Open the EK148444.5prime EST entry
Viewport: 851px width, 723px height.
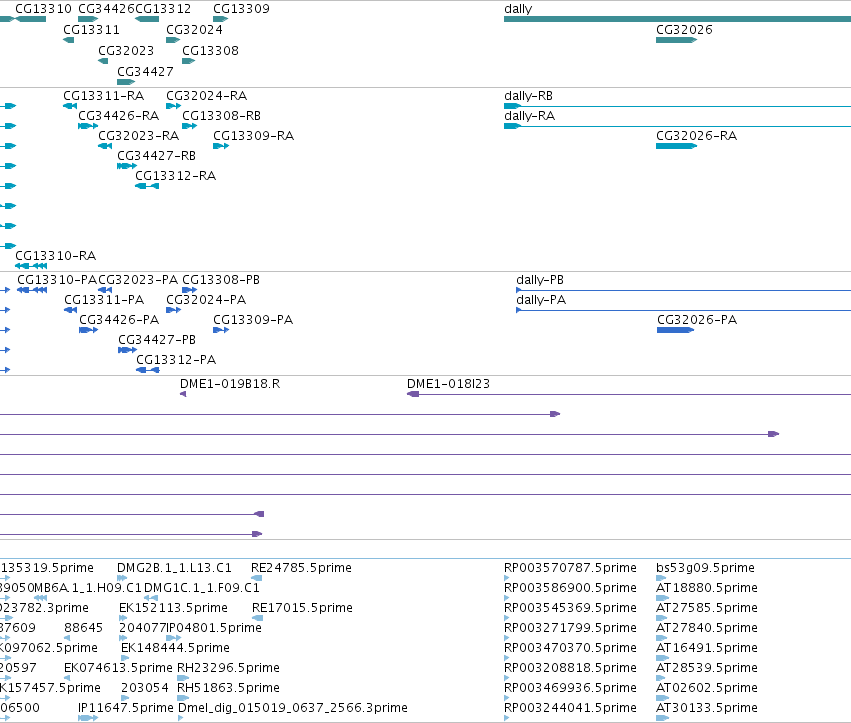coord(124,658)
